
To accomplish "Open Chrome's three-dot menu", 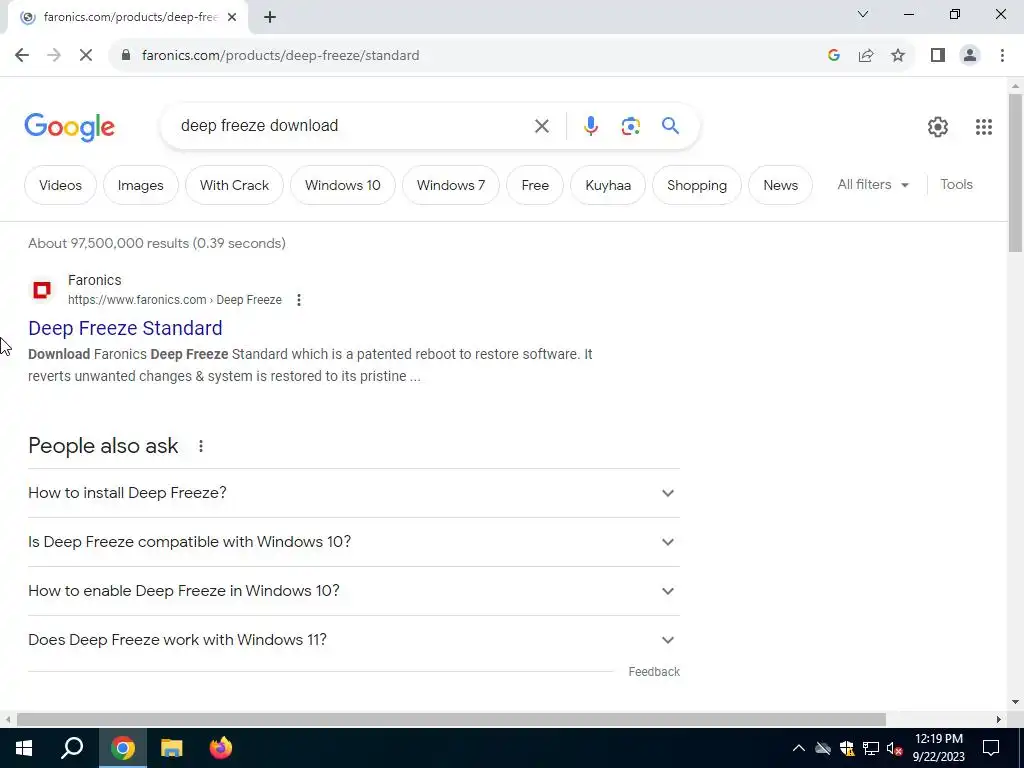I will [x=1002, y=56].
